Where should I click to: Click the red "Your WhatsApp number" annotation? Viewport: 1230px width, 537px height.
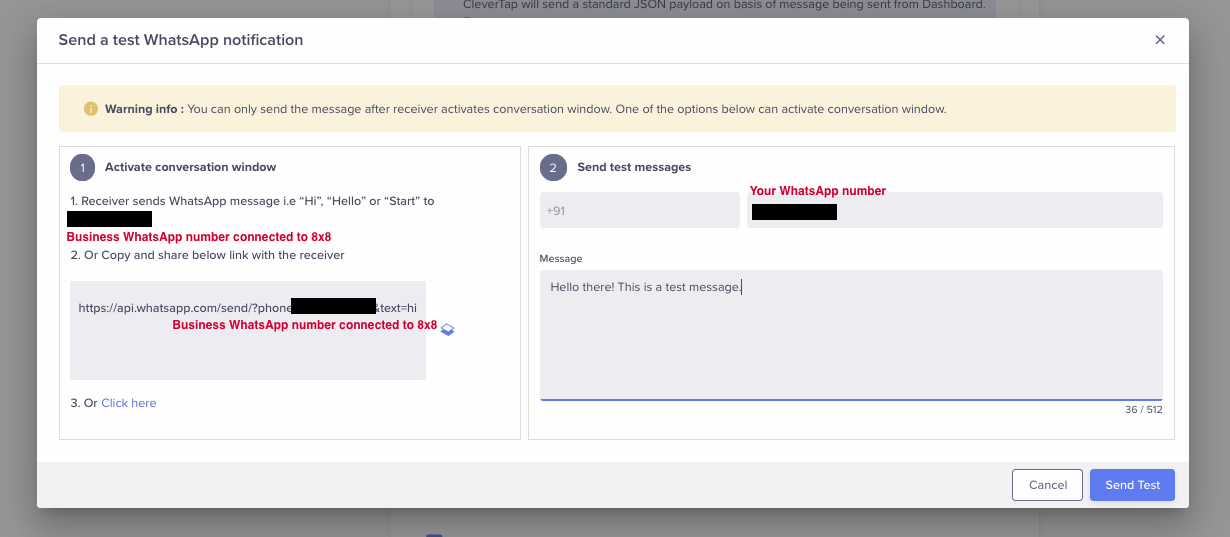(x=817, y=191)
